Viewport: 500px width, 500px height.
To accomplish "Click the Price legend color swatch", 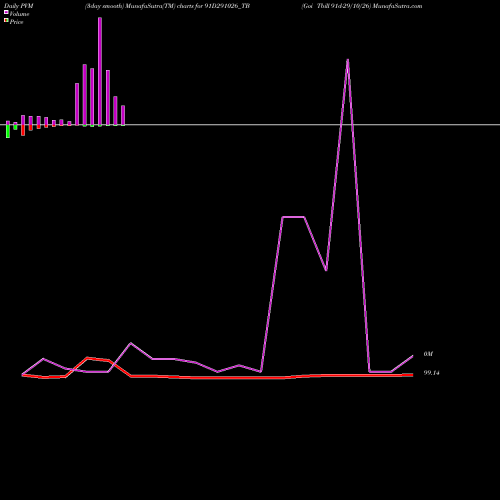I will [x=6, y=20].
